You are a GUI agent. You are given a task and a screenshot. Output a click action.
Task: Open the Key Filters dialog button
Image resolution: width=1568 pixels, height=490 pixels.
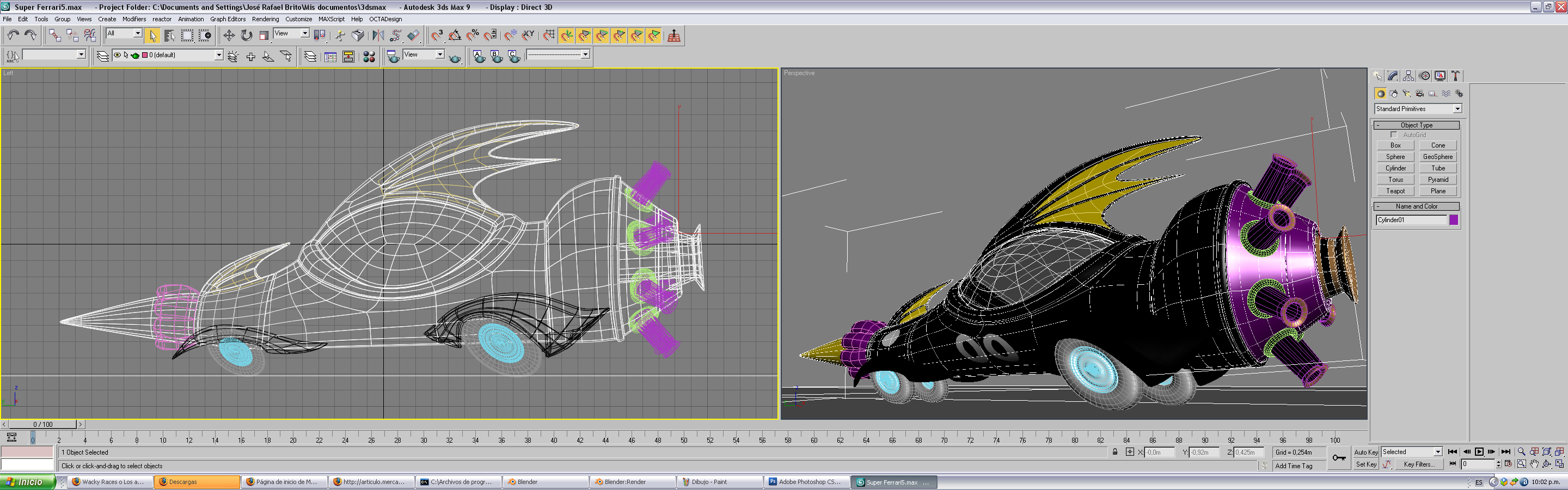pyautogui.click(x=1419, y=464)
